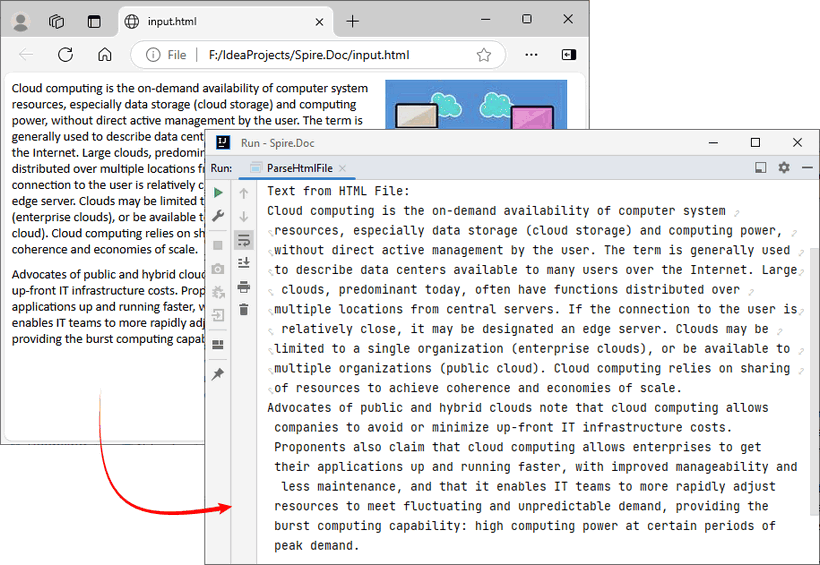Hide the Run tool window with dash icon

click(807, 167)
